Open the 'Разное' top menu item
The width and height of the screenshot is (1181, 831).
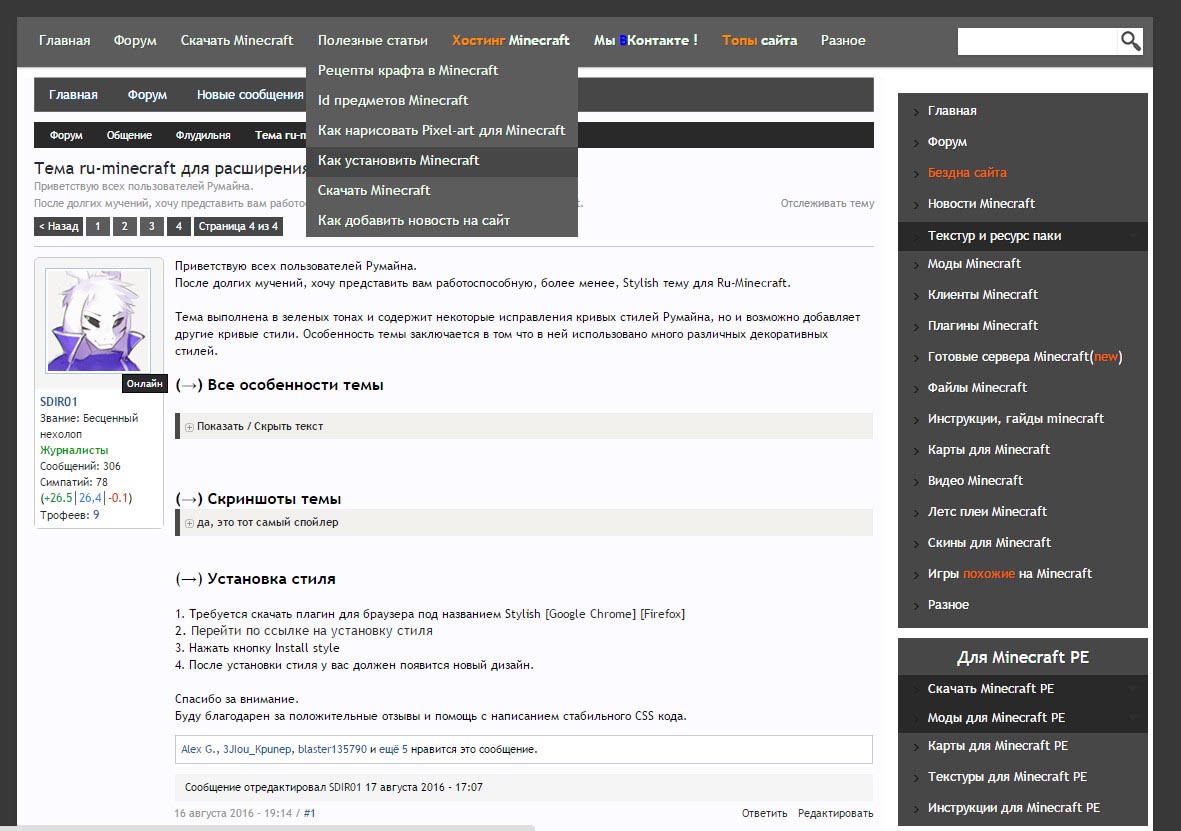(843, 41)
